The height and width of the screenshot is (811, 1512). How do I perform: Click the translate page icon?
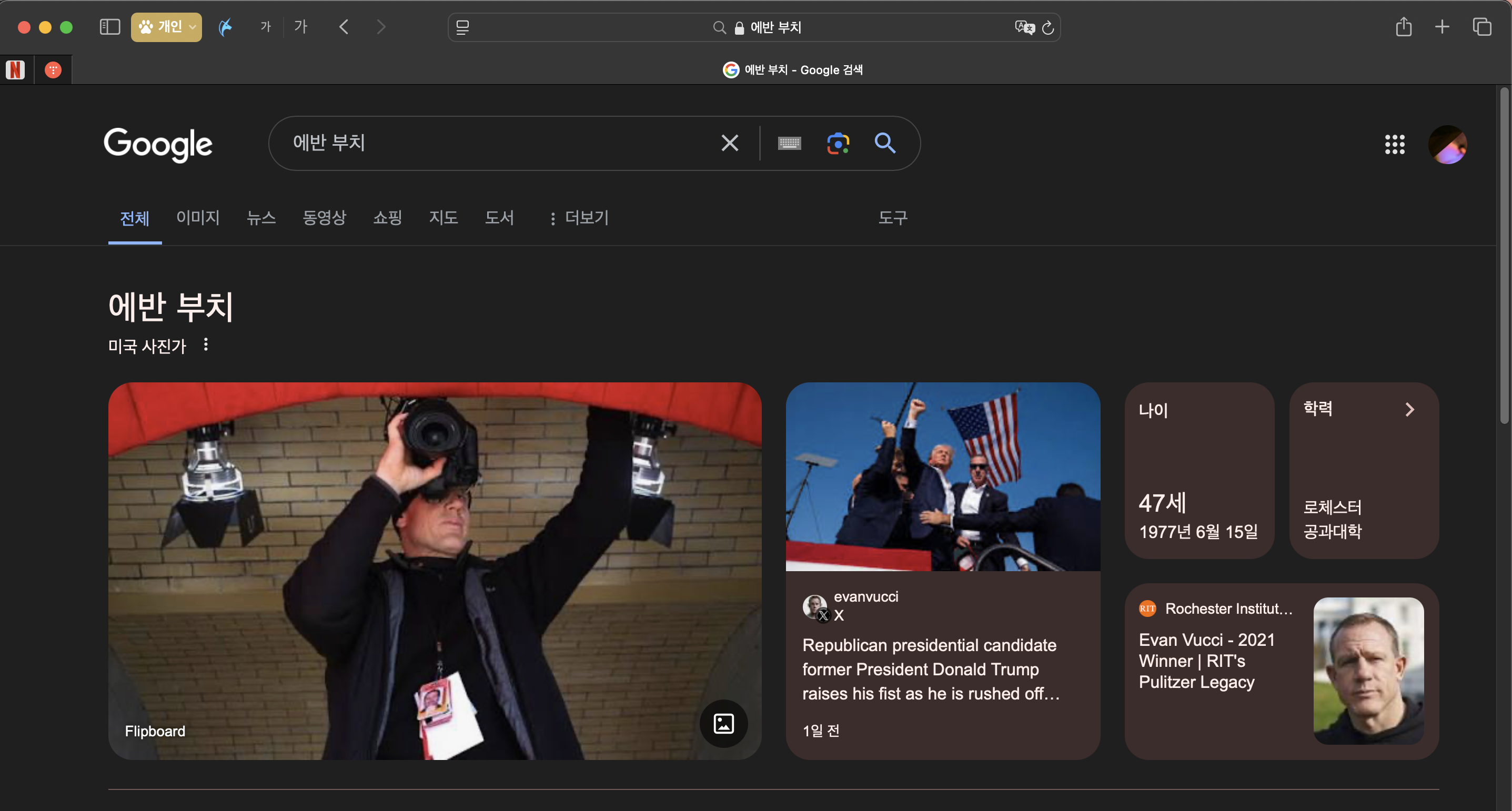pos(1024,27)
